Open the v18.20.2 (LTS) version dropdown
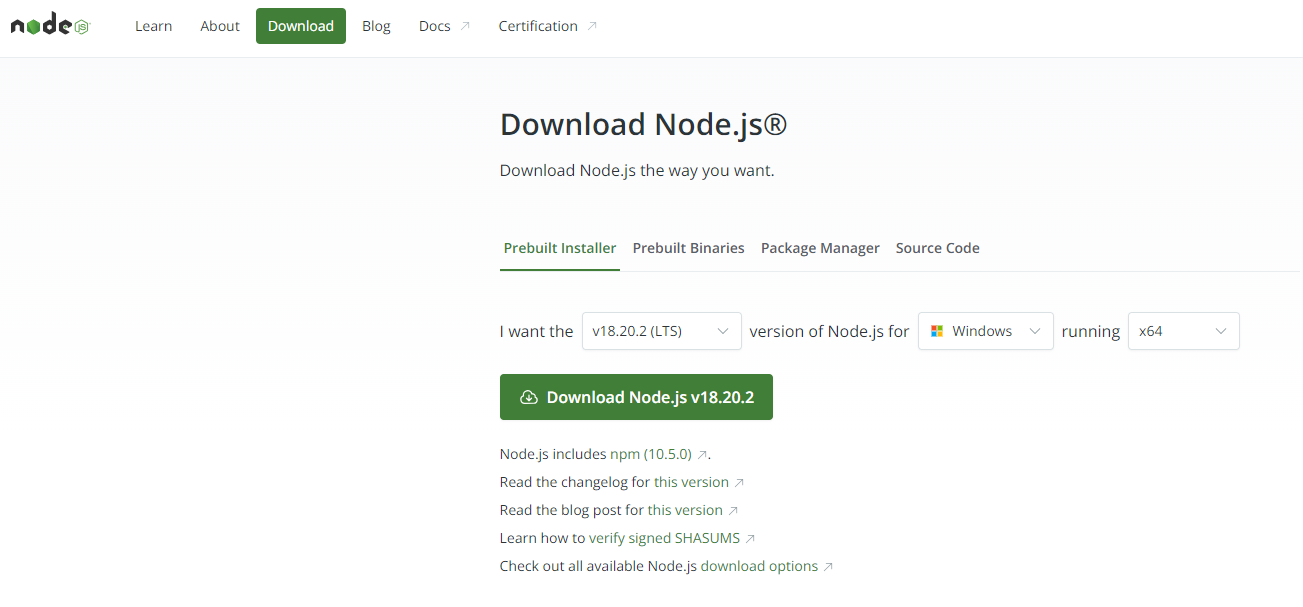This screenshot has width=1303, height=607. pos(662,331)
